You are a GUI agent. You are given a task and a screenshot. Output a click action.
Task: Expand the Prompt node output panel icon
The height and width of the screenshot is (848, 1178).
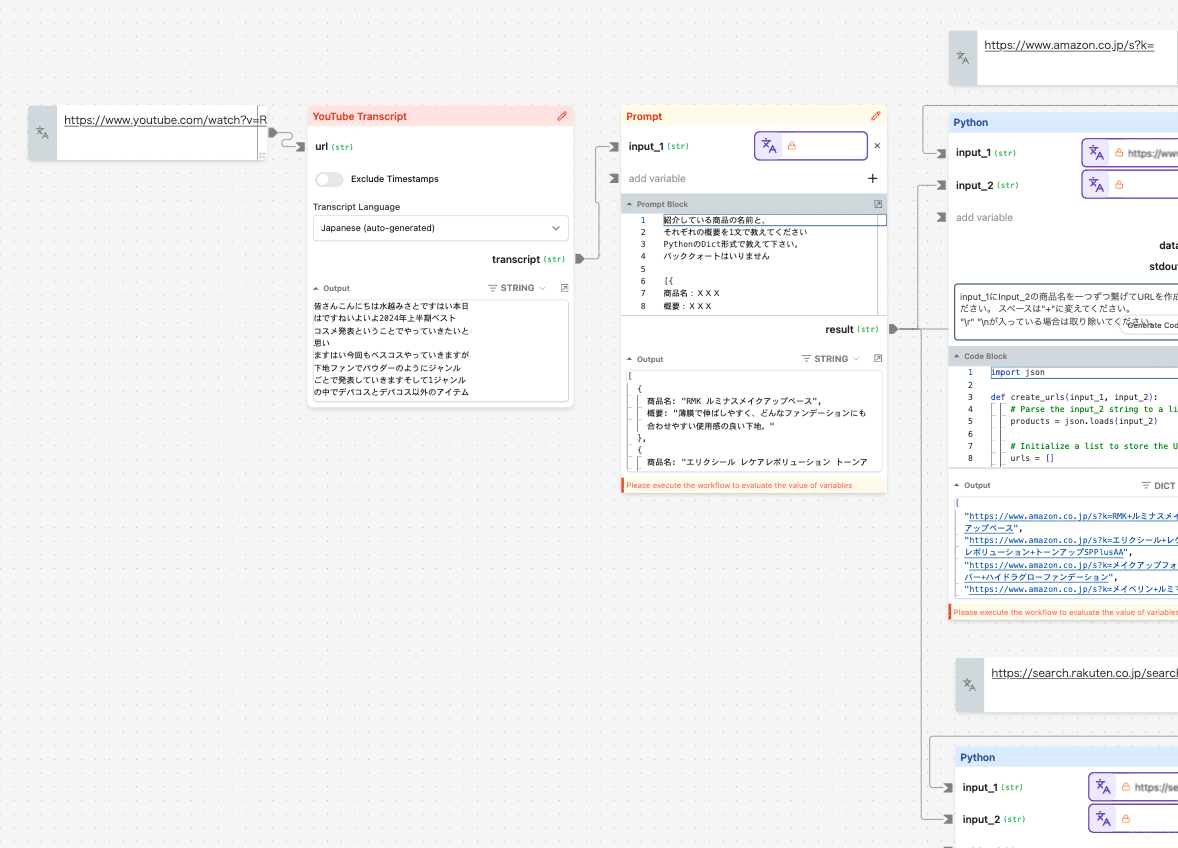tap(878, 359)
